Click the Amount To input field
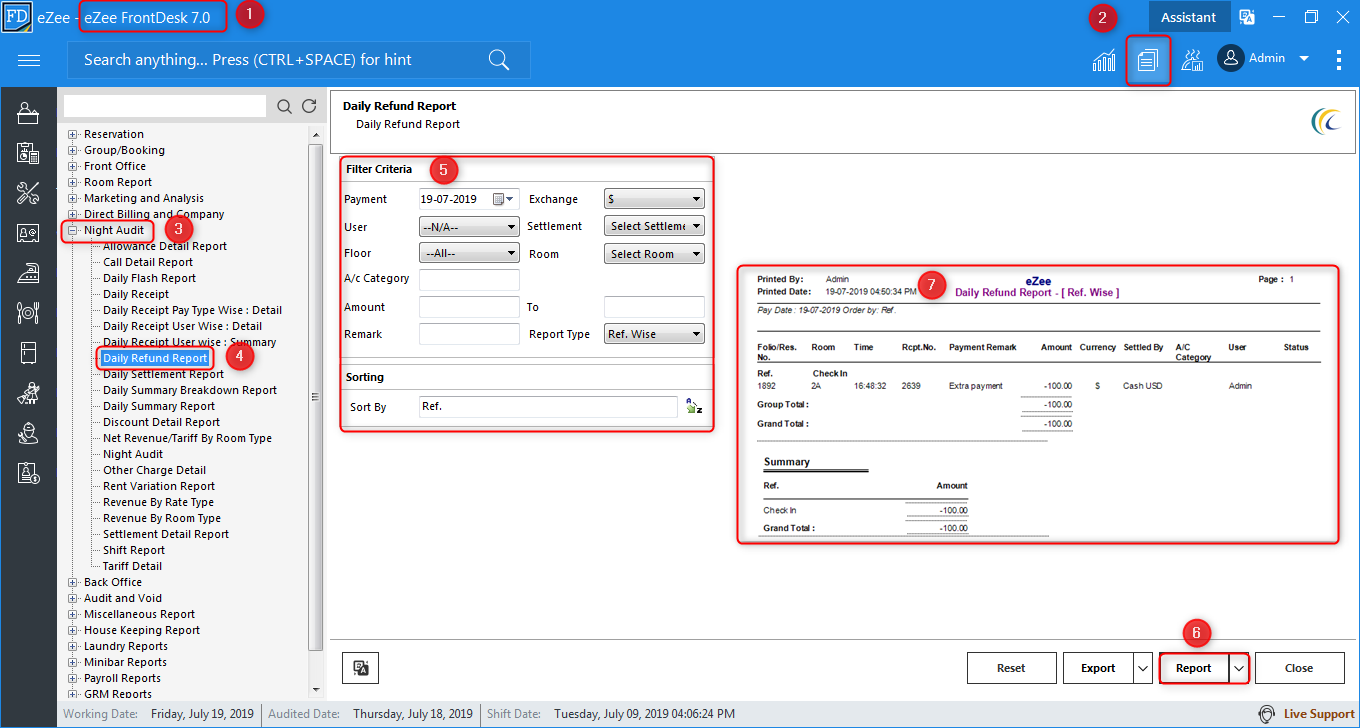1360x728 pixels. click(654, 307)
